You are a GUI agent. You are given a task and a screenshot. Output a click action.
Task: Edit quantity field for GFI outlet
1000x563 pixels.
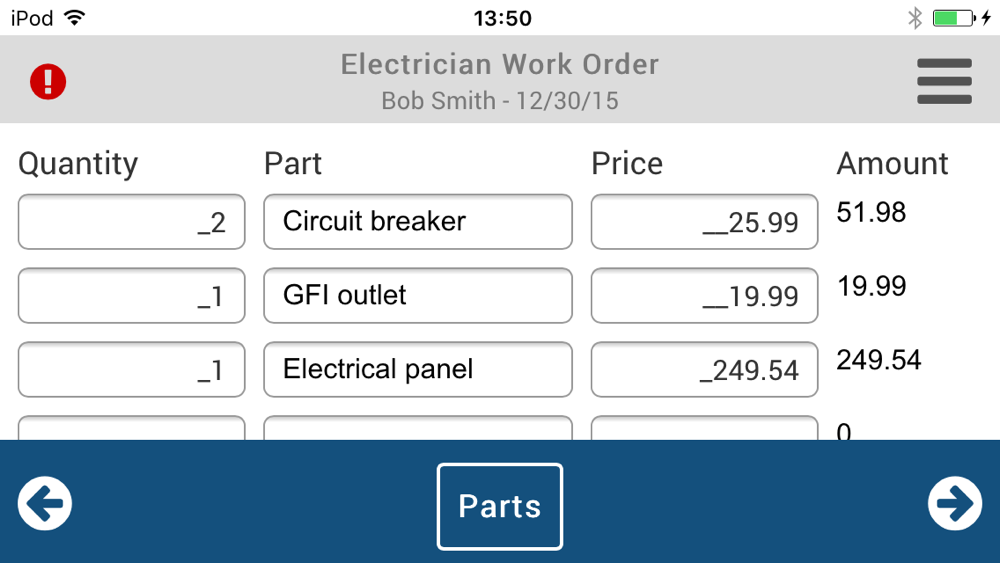click(131, 296)
